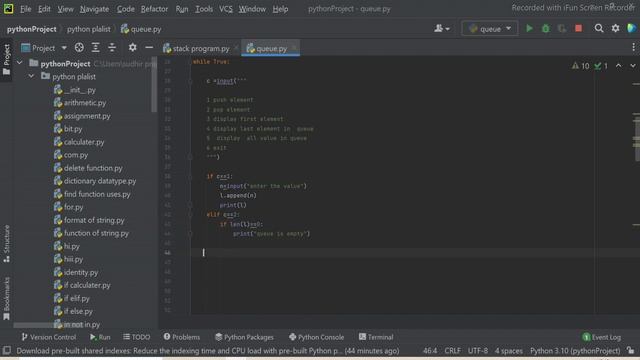Open the File menu
Screen dimensions: 640x360
pyautogui.click(x=25, y=9)
